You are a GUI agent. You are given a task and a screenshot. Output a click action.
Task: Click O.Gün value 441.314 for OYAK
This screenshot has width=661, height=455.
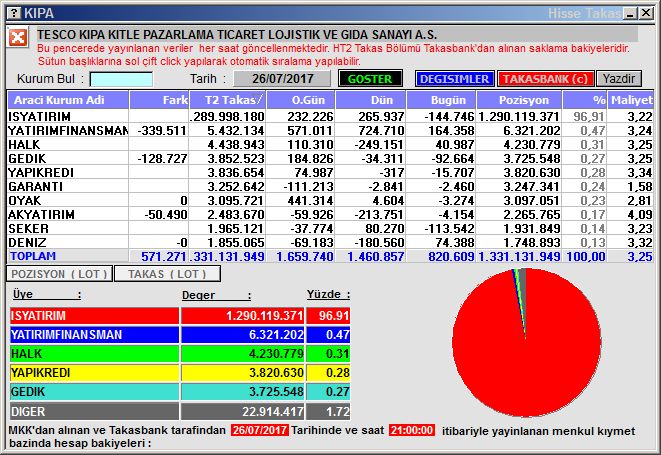[310, 200]
